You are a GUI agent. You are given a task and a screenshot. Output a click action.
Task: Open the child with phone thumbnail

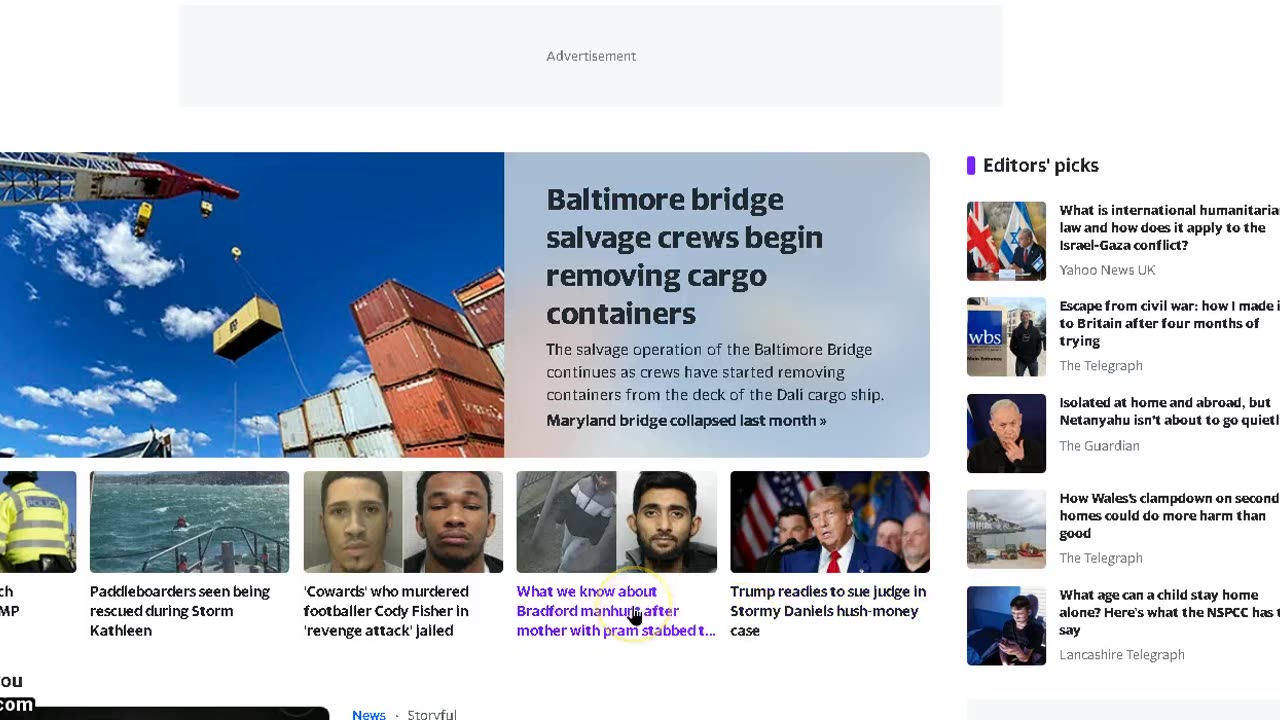tap(1006, 626)
